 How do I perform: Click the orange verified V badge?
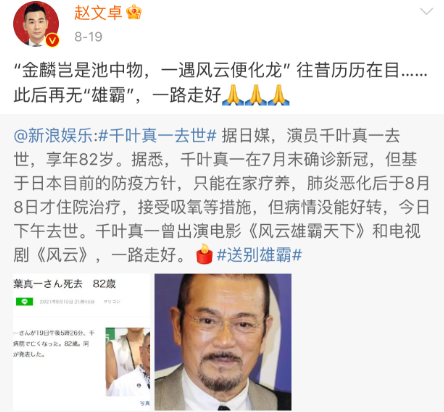(52, 41)
